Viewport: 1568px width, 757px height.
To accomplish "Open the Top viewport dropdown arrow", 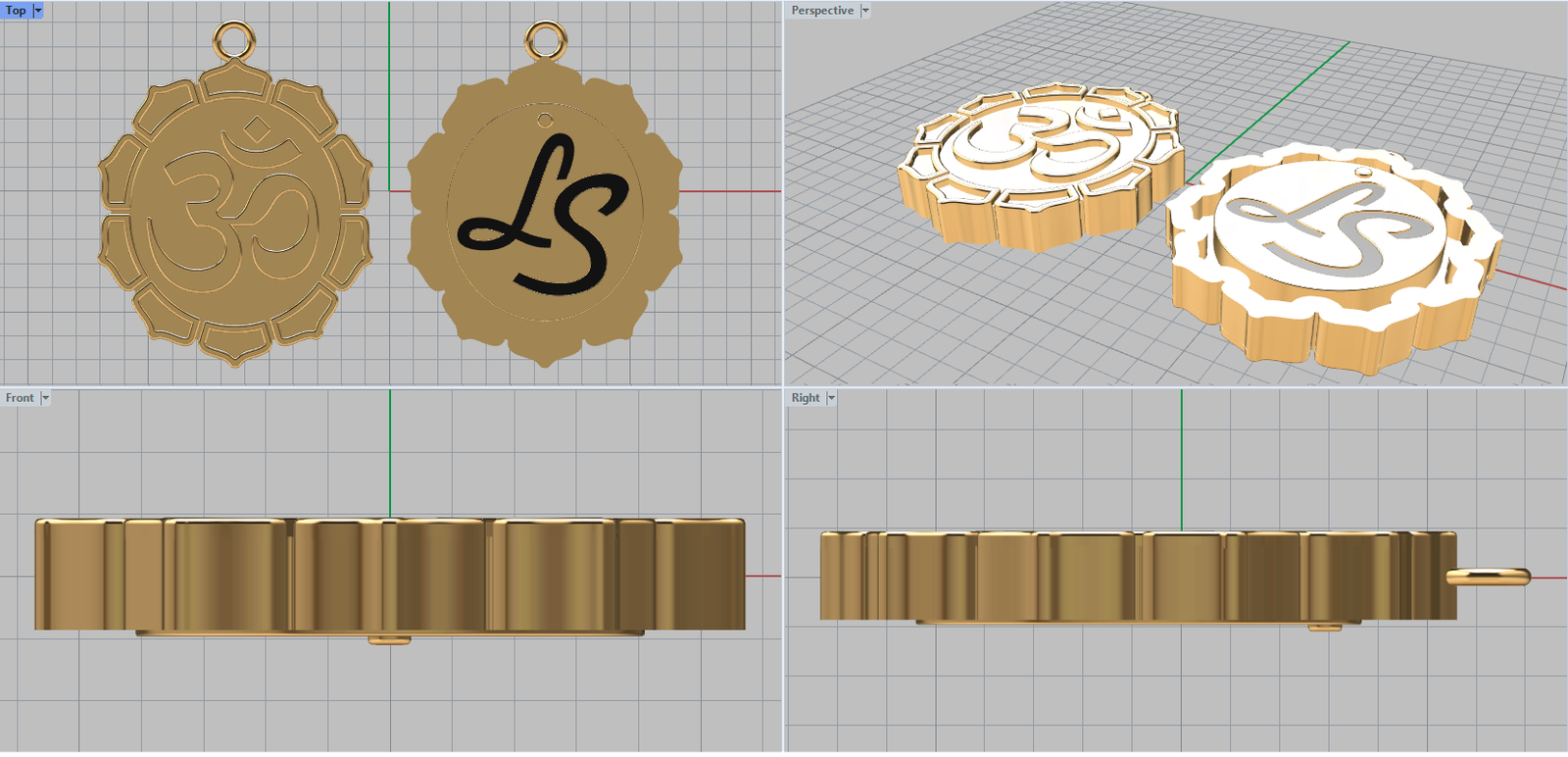I will coord(38,10).
